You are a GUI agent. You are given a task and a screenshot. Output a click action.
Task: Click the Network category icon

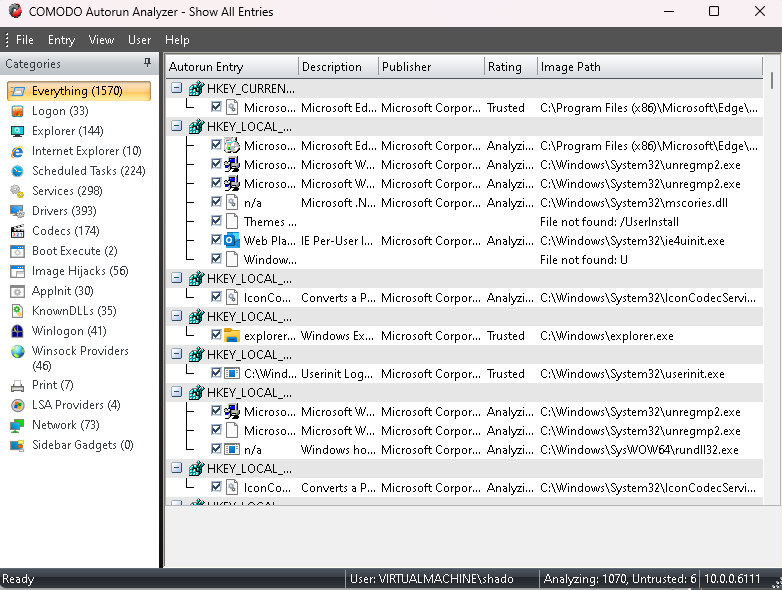(17, 425)
